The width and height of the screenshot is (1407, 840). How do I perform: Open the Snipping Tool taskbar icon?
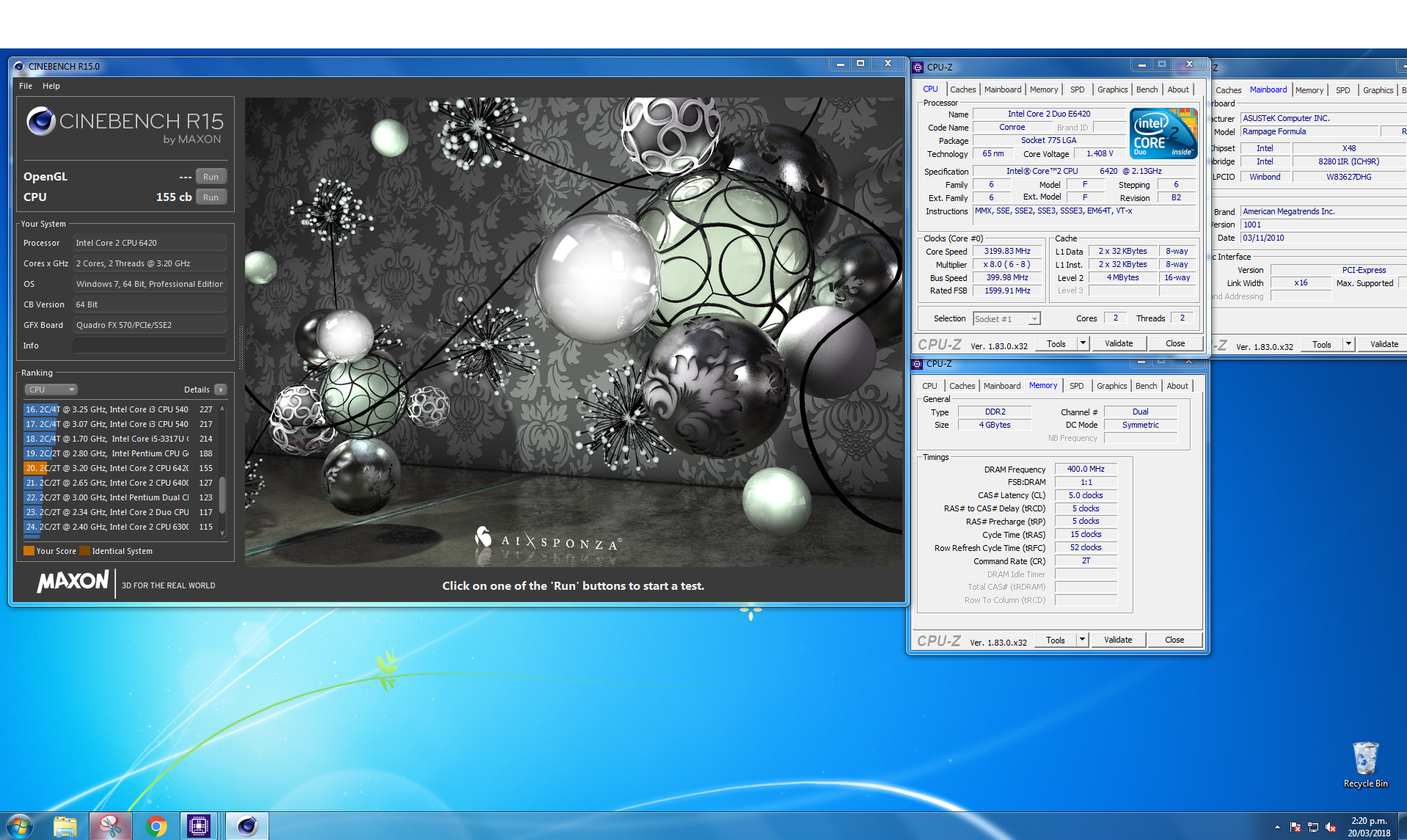111,826
